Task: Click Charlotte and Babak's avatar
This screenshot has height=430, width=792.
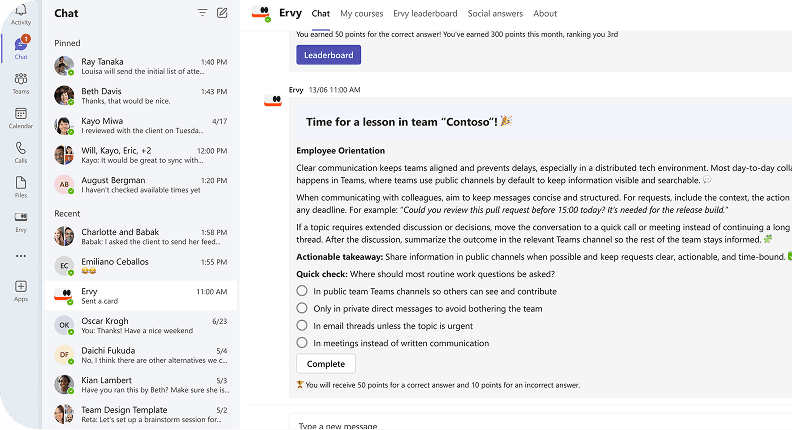Action: tap(64, 236)
